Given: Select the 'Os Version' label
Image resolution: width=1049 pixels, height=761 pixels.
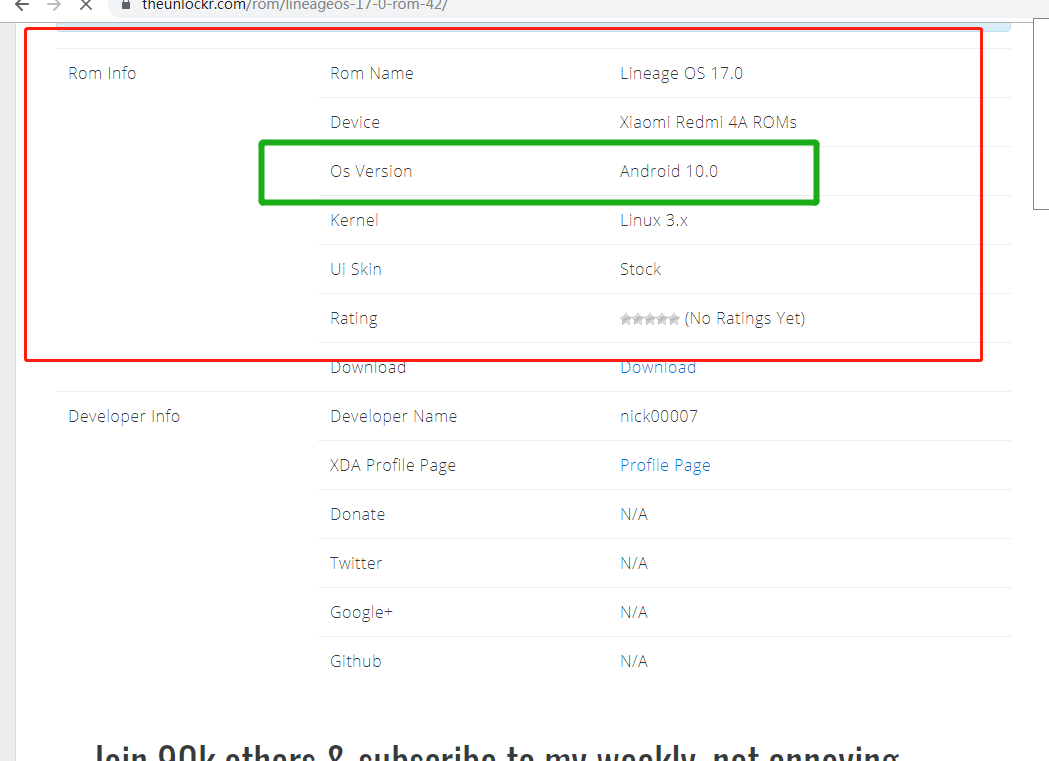Looking at the screenshot, I should (x=371, y=171).
